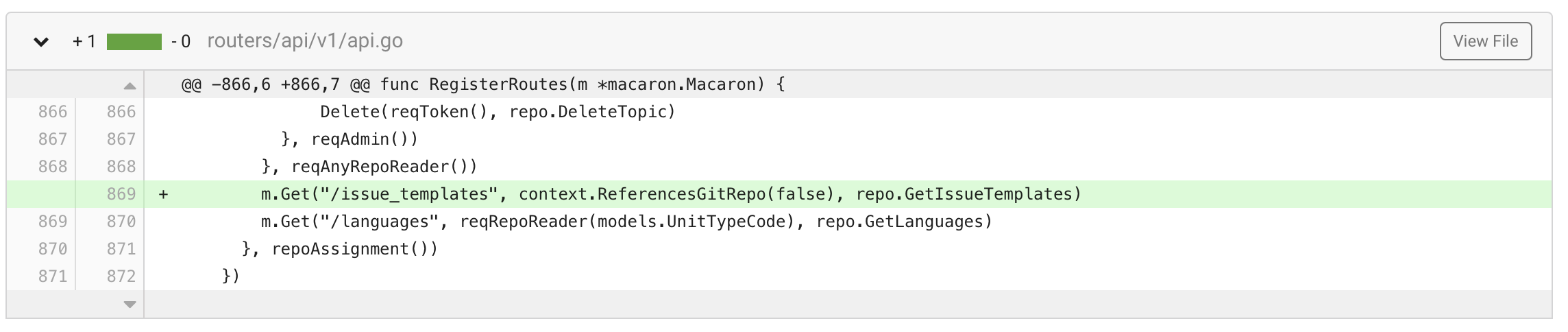1568x332 pixels.
Task: Select old line number 866
Action: (53, 112)
